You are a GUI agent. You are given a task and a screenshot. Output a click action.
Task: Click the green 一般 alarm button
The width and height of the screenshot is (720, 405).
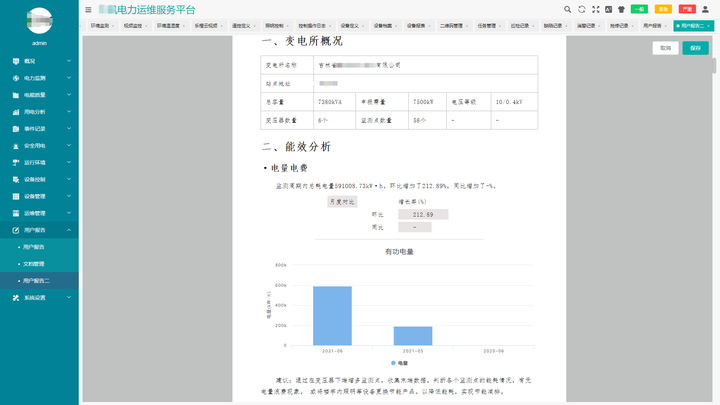pyautogui.click(x=639, y=9)
